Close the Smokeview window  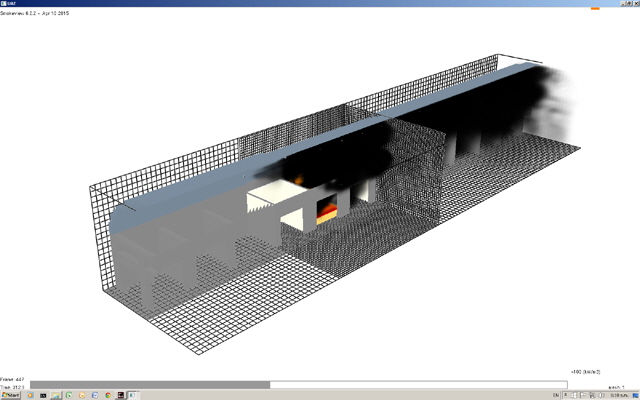tap(634, 4)
